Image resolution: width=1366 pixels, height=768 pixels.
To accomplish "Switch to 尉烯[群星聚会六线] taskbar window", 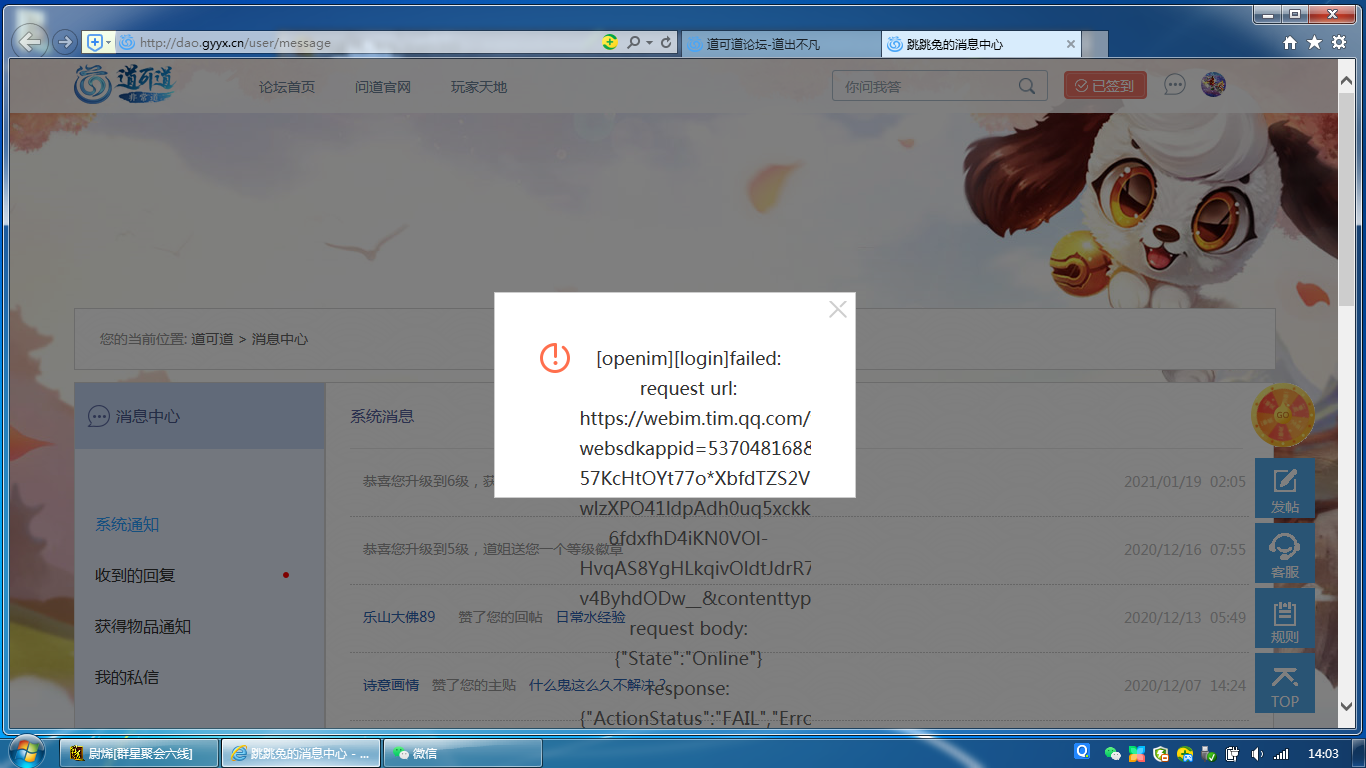I will tap(140, 753).
